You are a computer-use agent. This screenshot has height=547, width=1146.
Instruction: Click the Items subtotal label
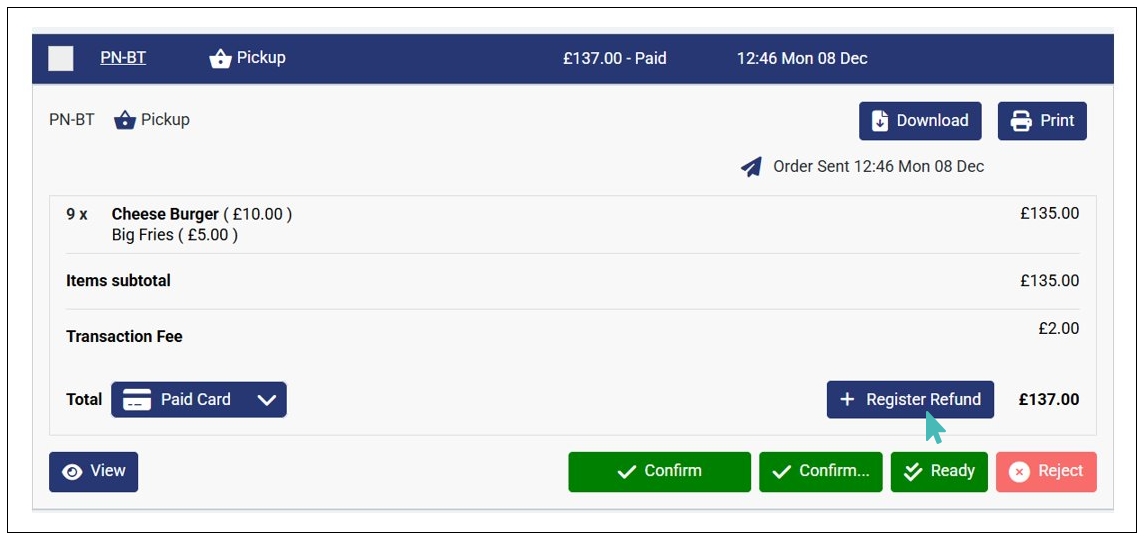[x=118, y=281]
